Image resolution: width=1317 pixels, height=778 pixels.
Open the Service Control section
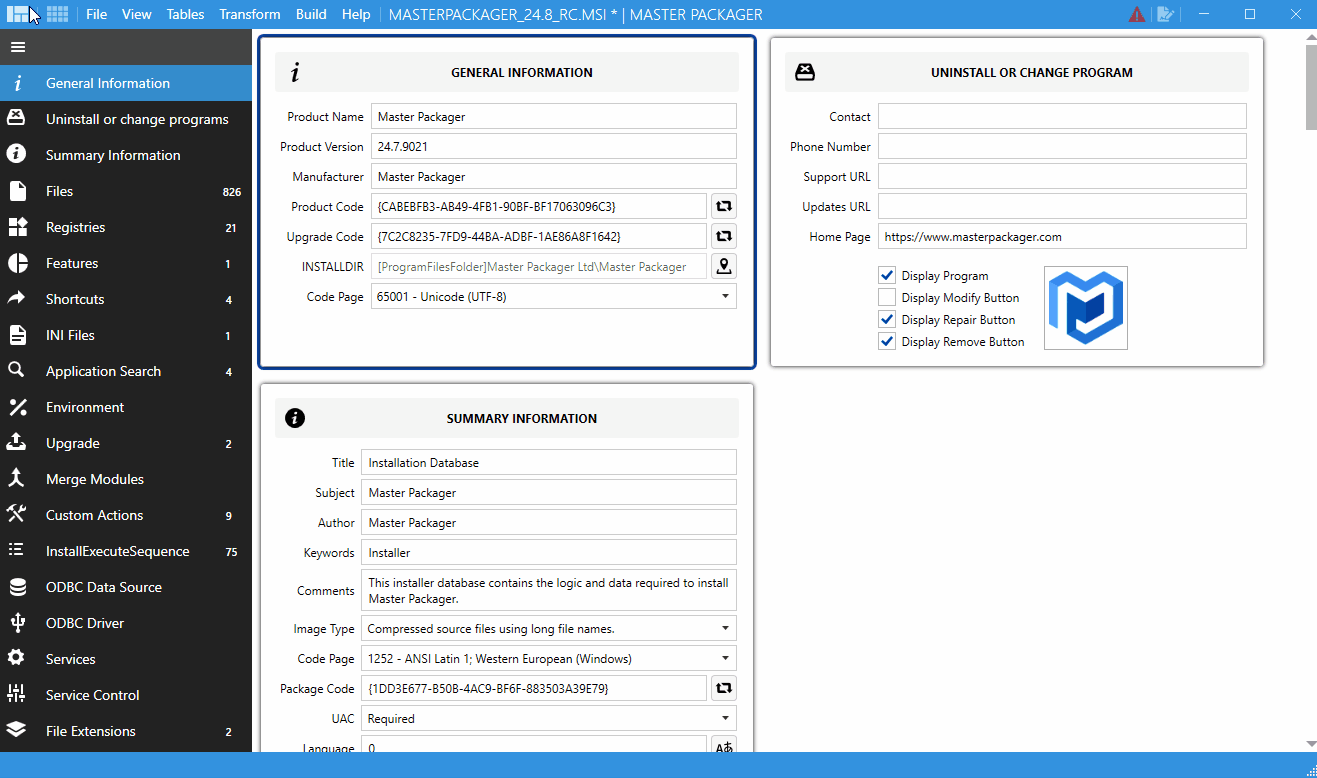coord(126,695)
